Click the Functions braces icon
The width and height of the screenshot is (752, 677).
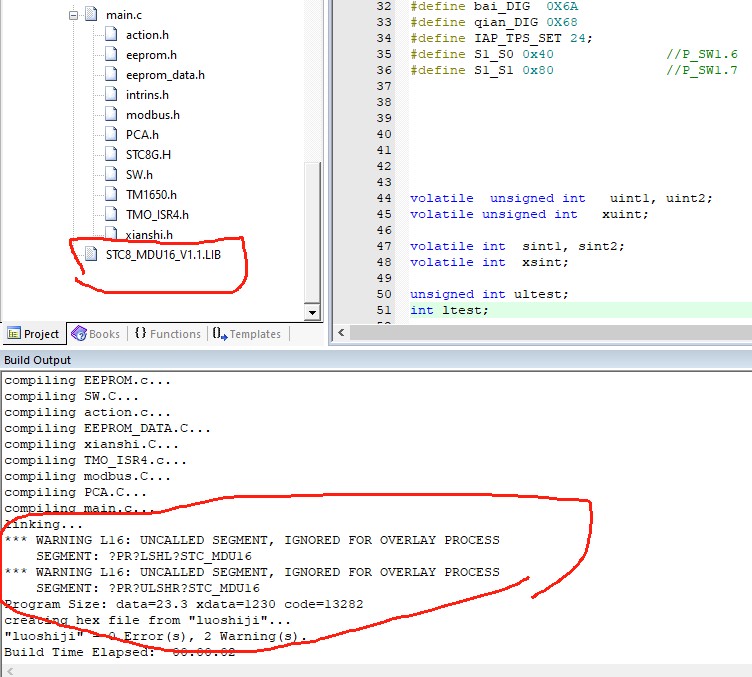coord(141,333)
